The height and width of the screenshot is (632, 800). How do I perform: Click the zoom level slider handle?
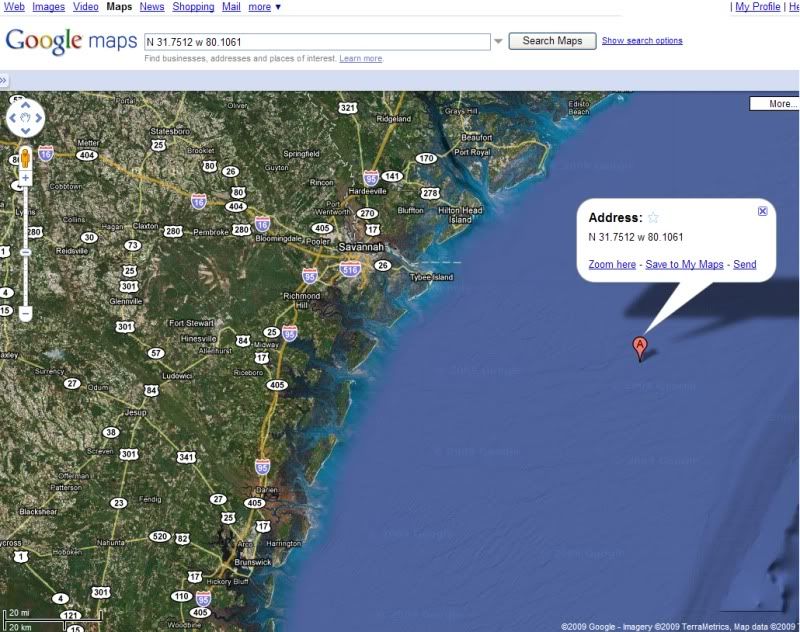(x=26, y=252)
